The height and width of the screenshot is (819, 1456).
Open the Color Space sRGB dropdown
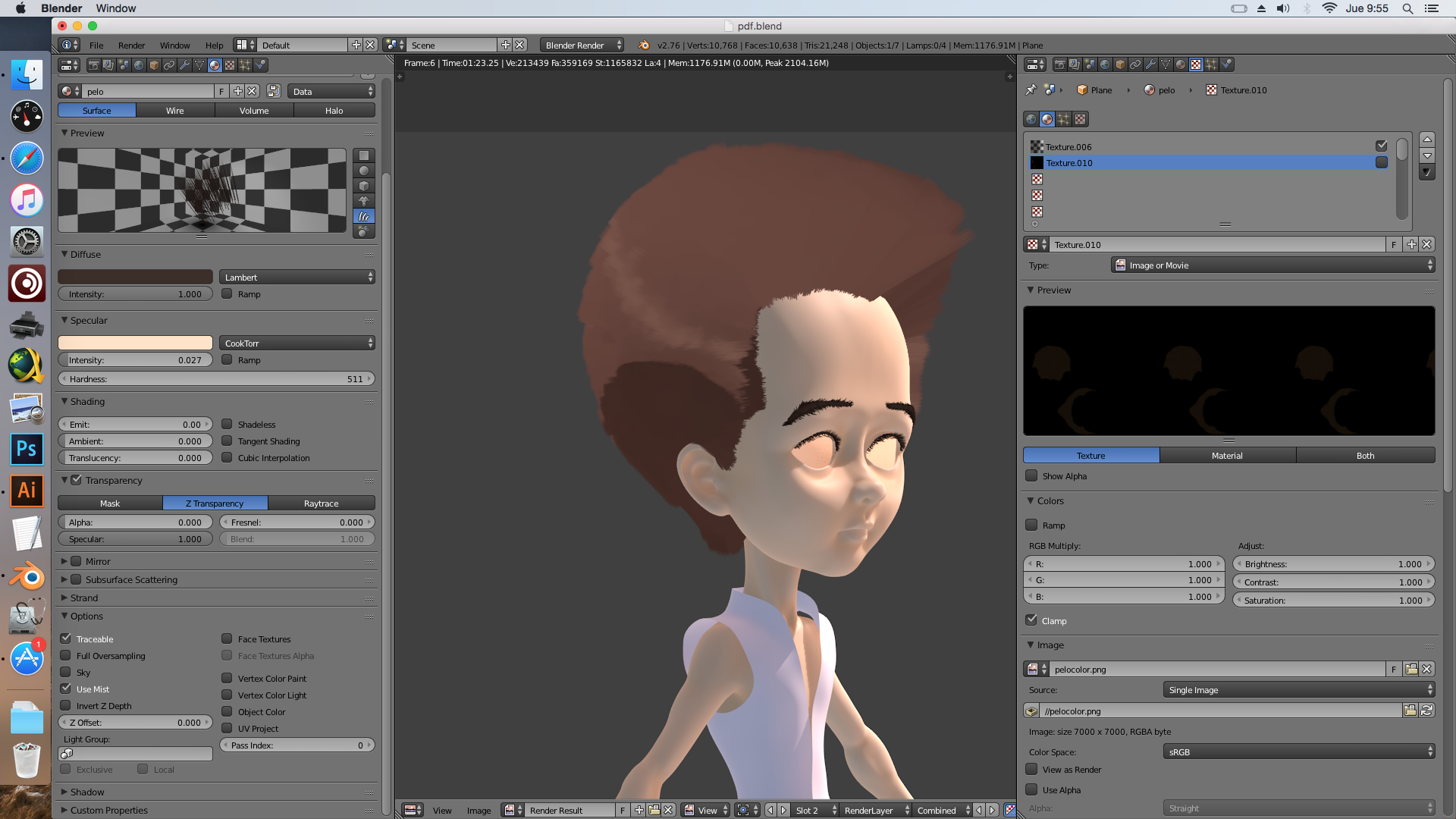tap(1298, 752)
